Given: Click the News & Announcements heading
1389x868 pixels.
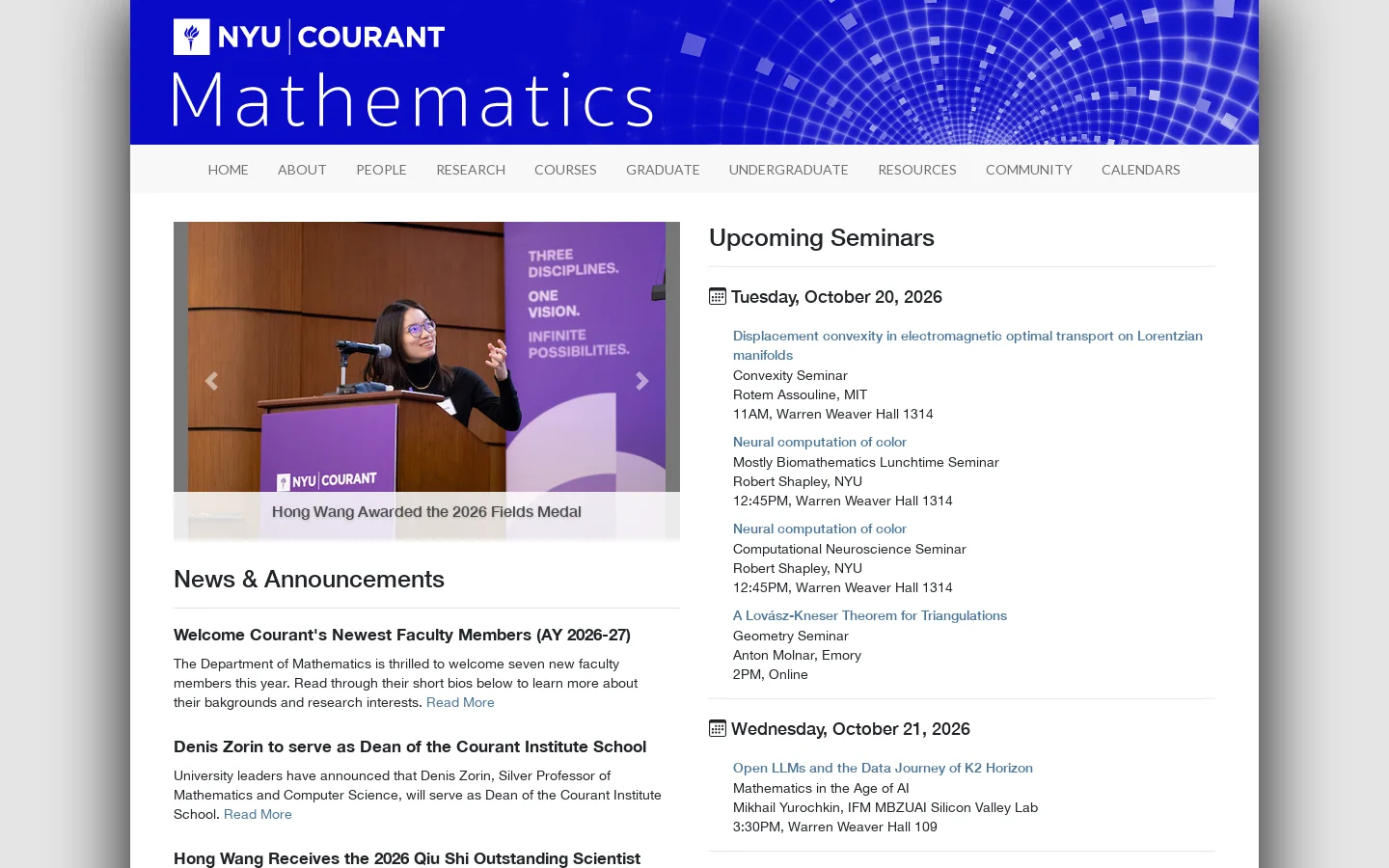Looking at the screenshot, I should click(x=309, y=579).
